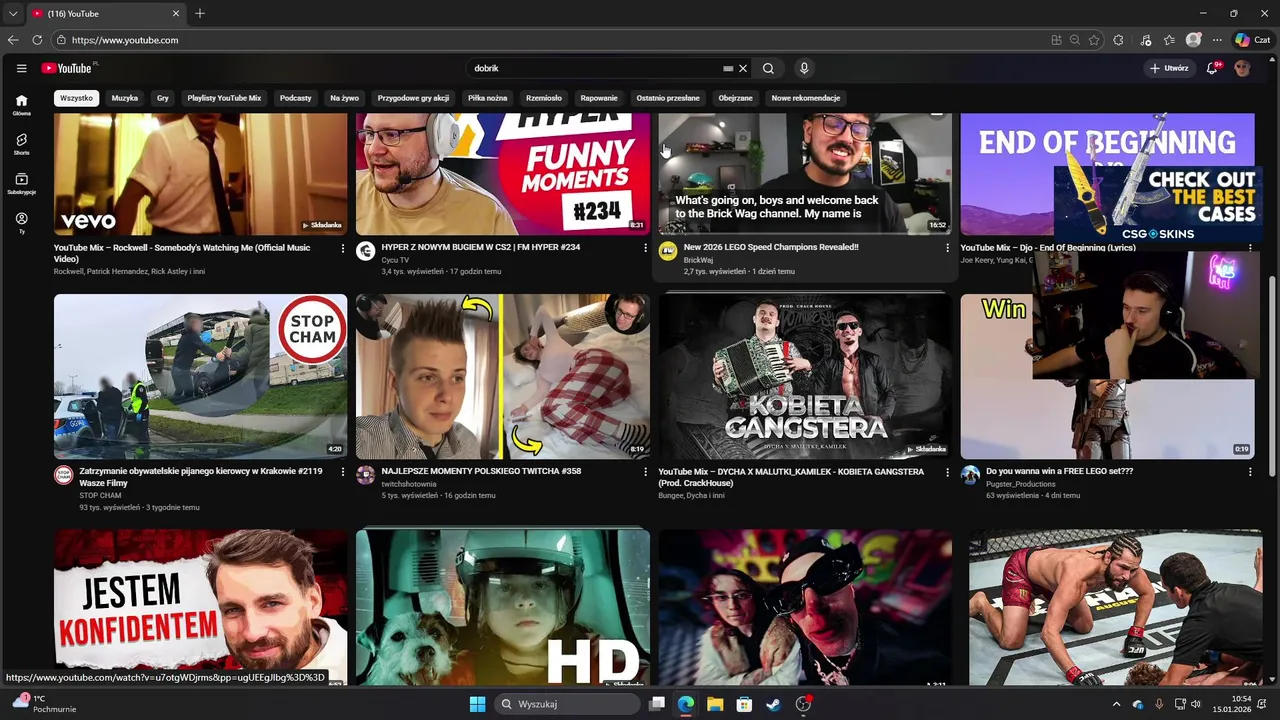Reload the page with the refresh icon

pyautogui.click(x=37, y=40)
